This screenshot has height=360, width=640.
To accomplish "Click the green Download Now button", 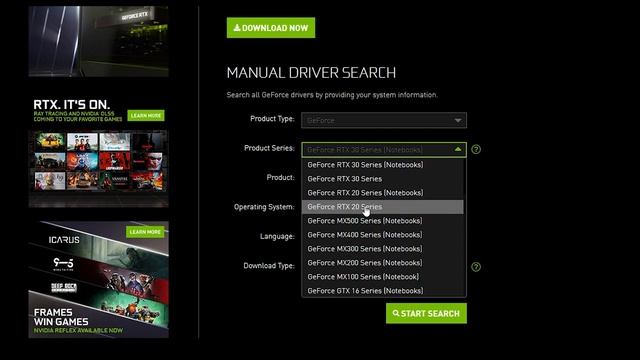I will [271, 28].
